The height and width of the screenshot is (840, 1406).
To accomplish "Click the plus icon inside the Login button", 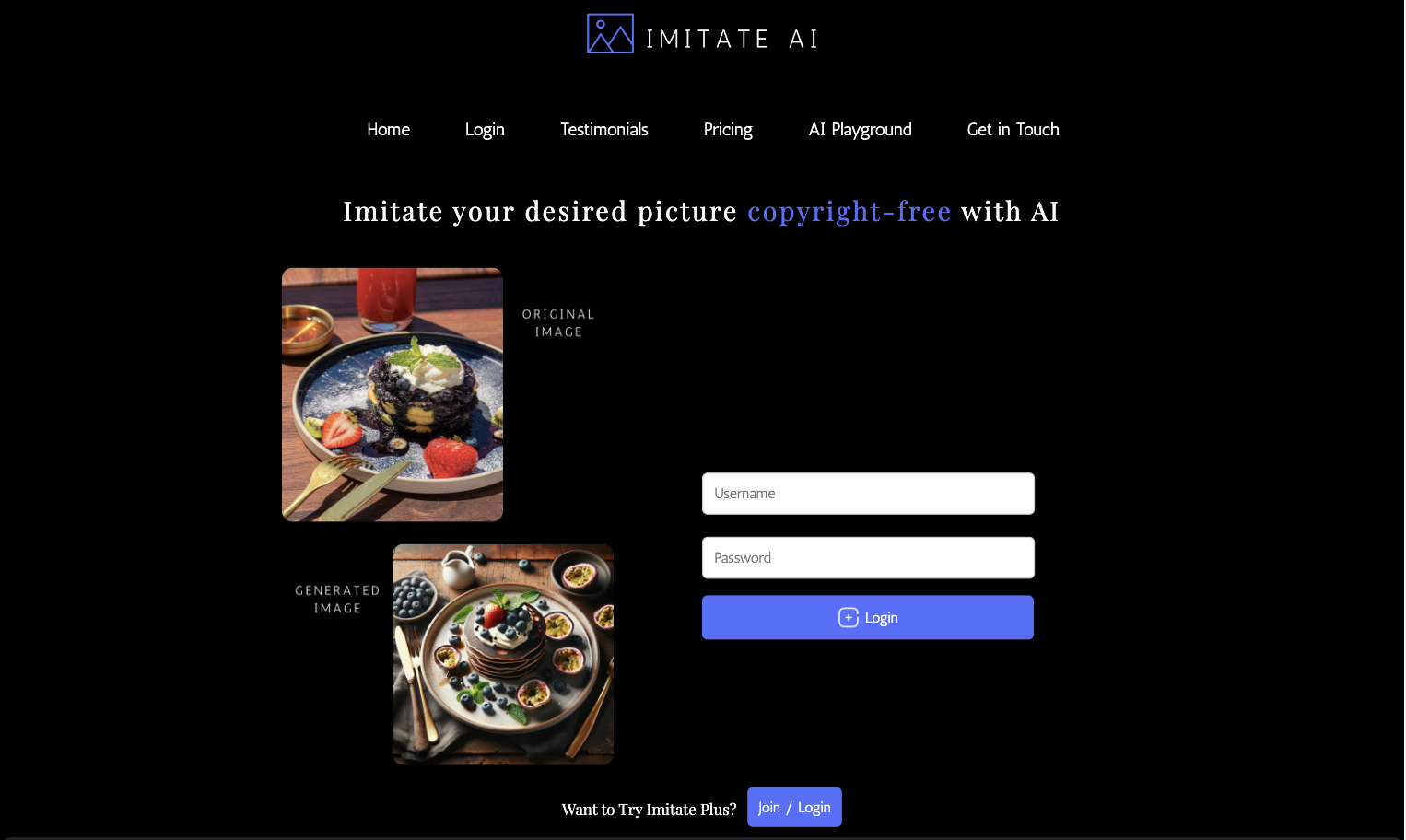I will tap(849, 617).
